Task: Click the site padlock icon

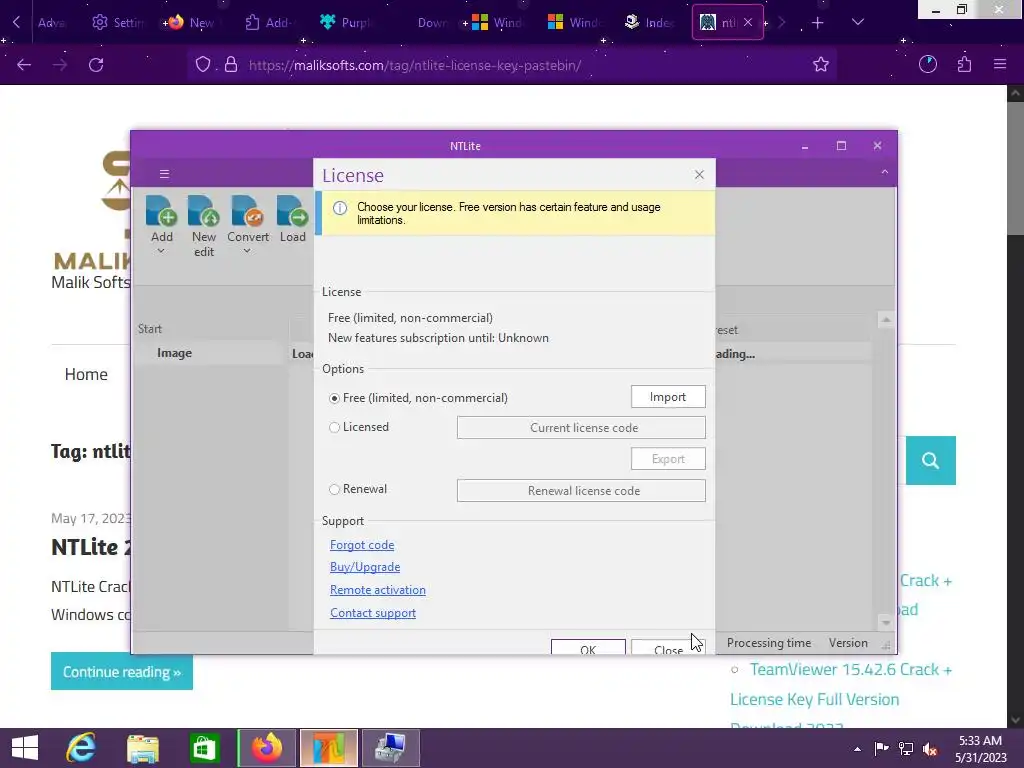Action: pos(231,64)
